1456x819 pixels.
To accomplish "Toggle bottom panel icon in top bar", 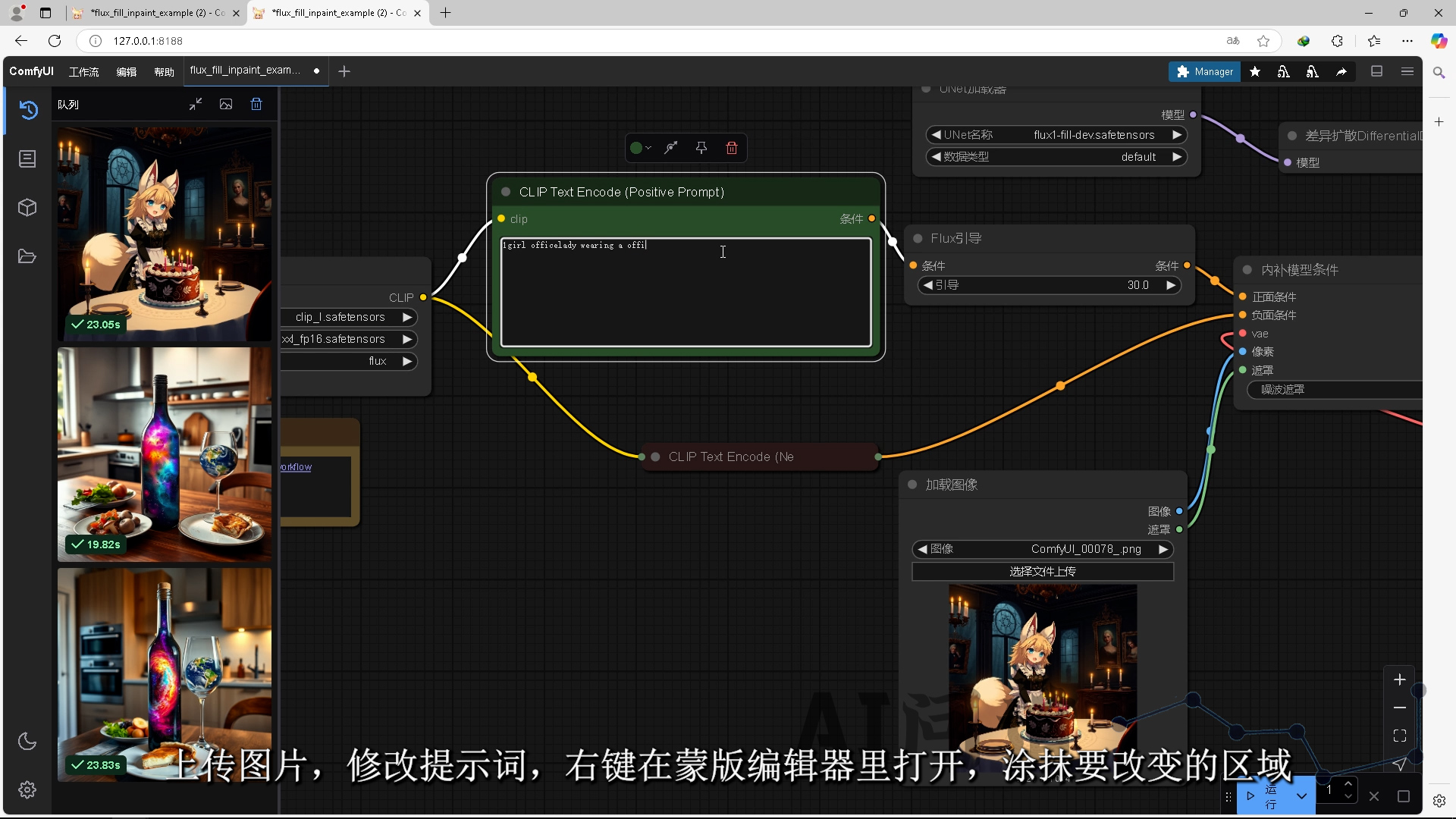I will (x=1377, y=71).
